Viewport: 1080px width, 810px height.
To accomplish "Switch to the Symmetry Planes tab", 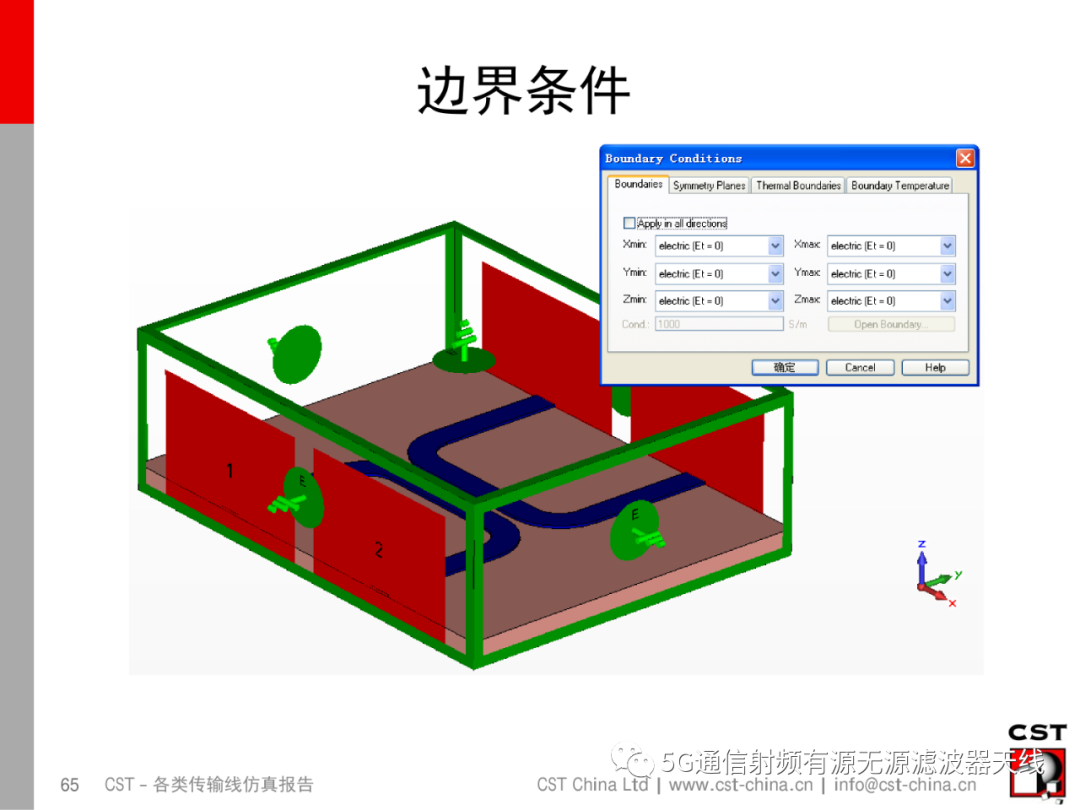I will (x=709, y=185).
